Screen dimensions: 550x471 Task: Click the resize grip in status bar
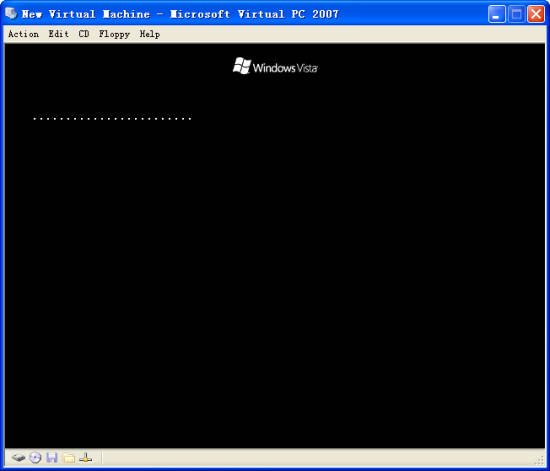click(540, 460)
